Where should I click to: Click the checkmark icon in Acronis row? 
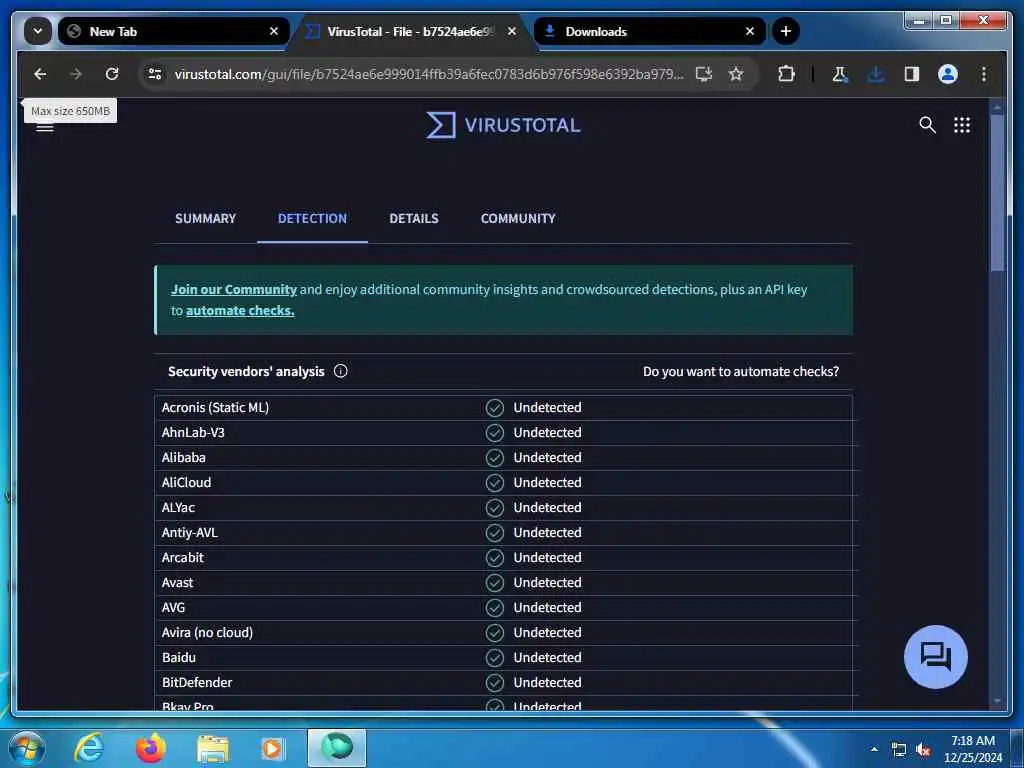click(494, 408)
